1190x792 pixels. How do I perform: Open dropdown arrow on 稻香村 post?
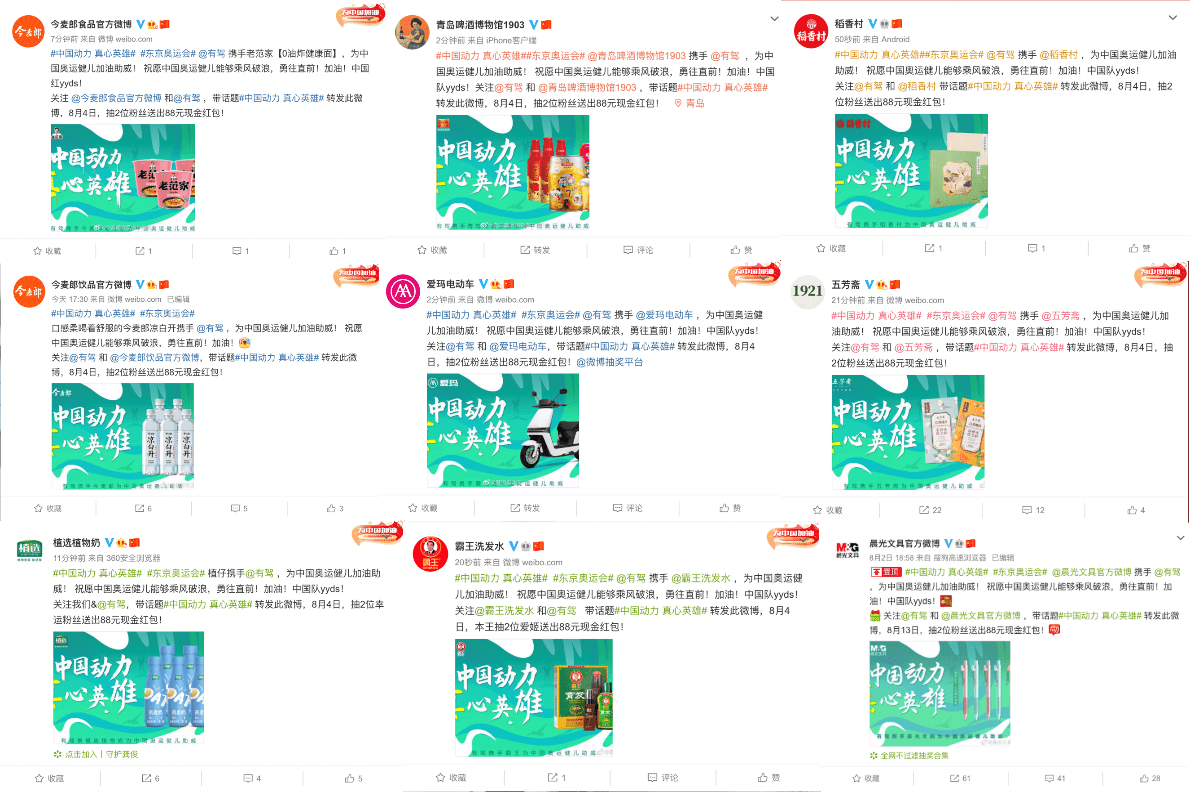(x=1173, y=17)
